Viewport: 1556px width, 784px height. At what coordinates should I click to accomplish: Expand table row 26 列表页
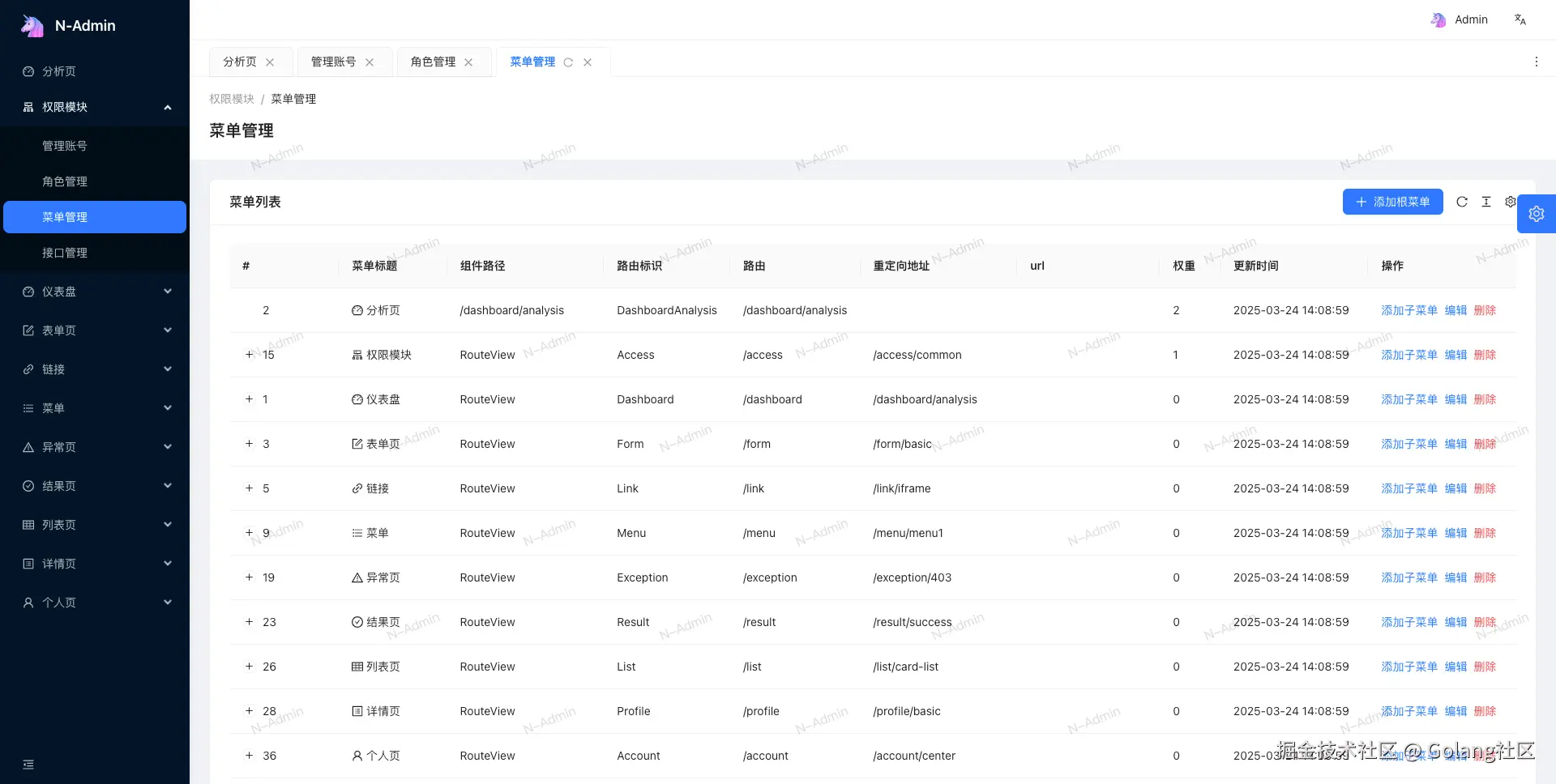(250, 666)
